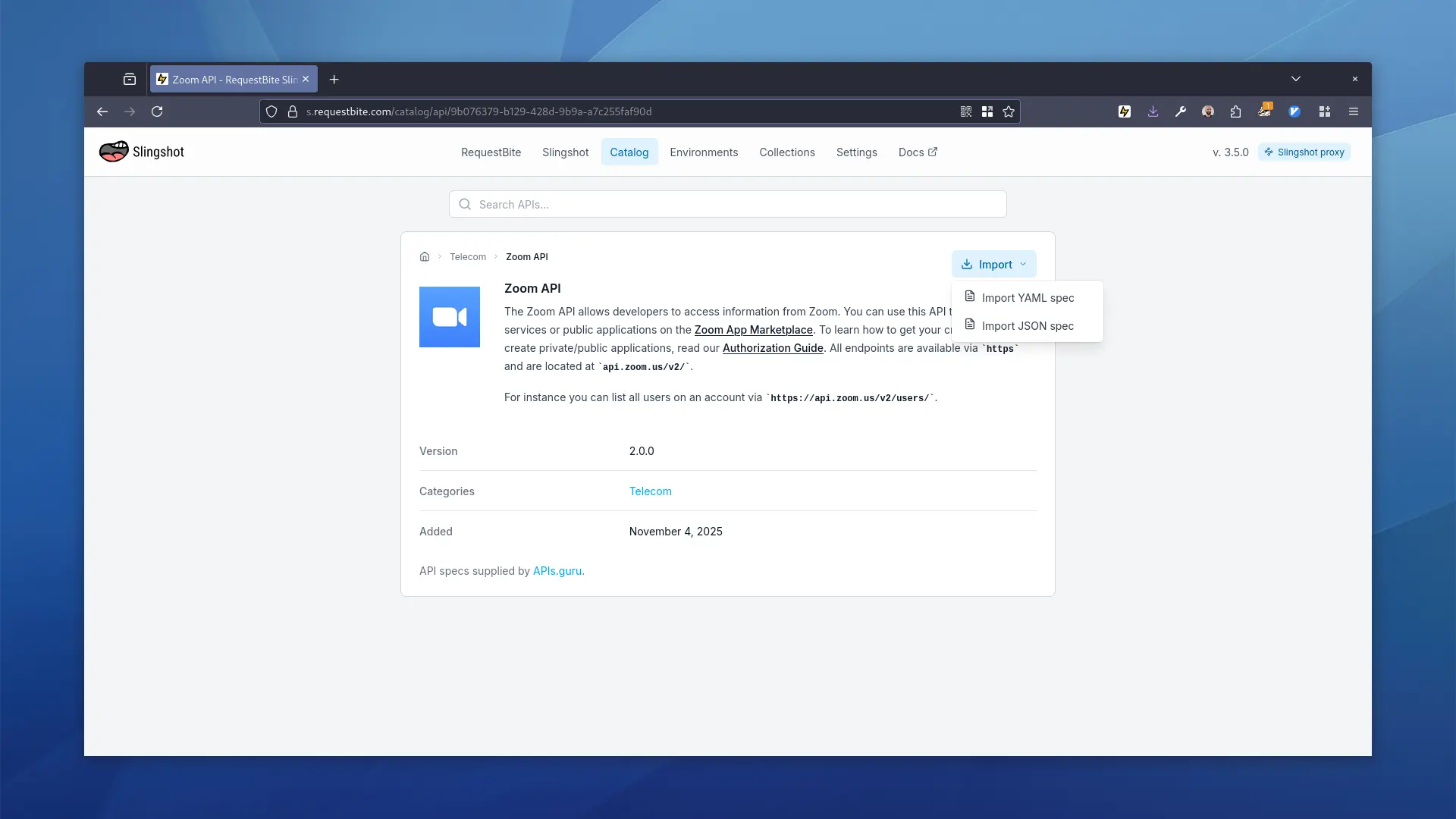Viewport: 1456px width, 819px height.
Task: Follow the APIs.guru link
Action: point(557,570)
